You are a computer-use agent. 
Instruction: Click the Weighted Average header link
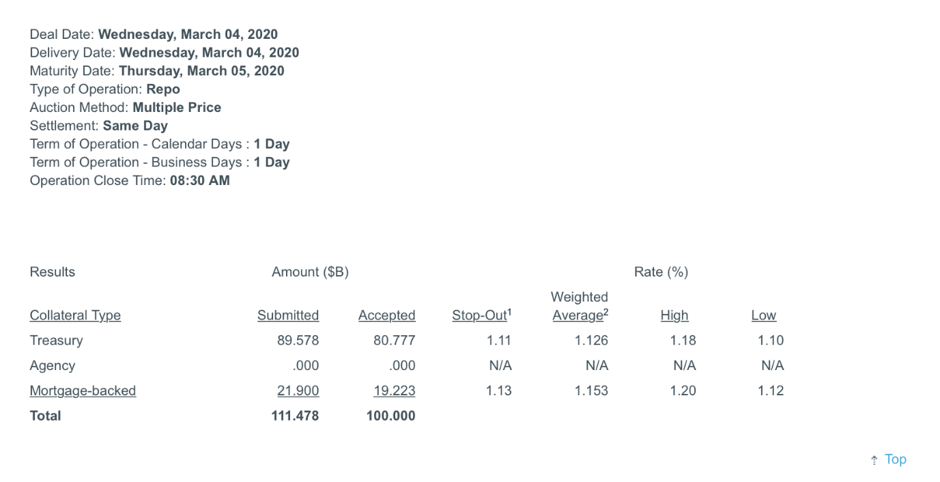coord(580,306)
